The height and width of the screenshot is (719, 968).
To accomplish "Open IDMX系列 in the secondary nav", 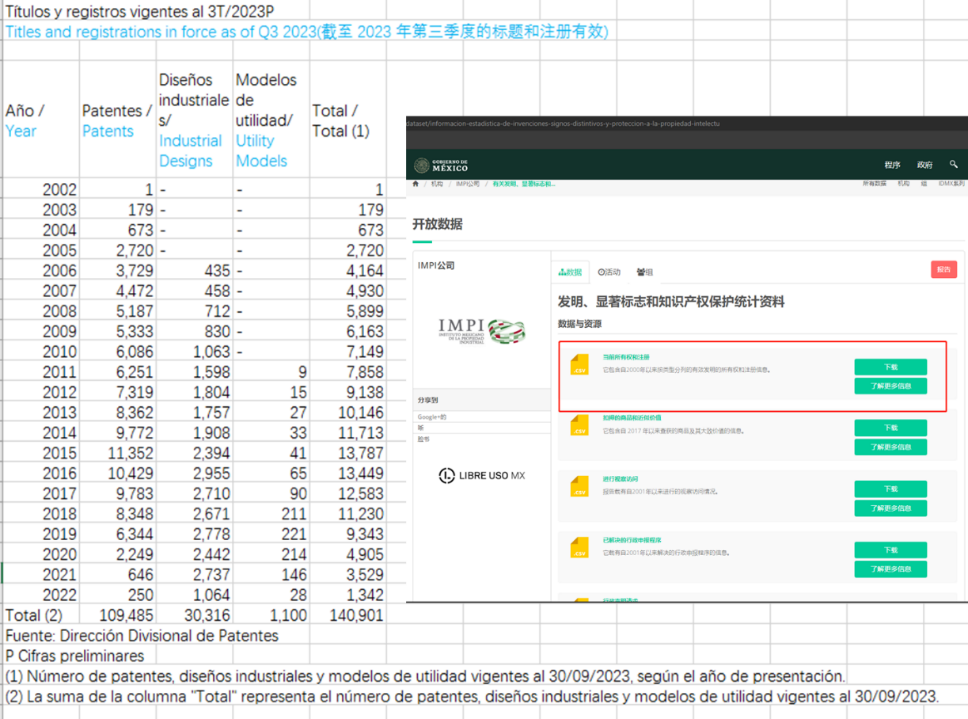I will 951,183.
